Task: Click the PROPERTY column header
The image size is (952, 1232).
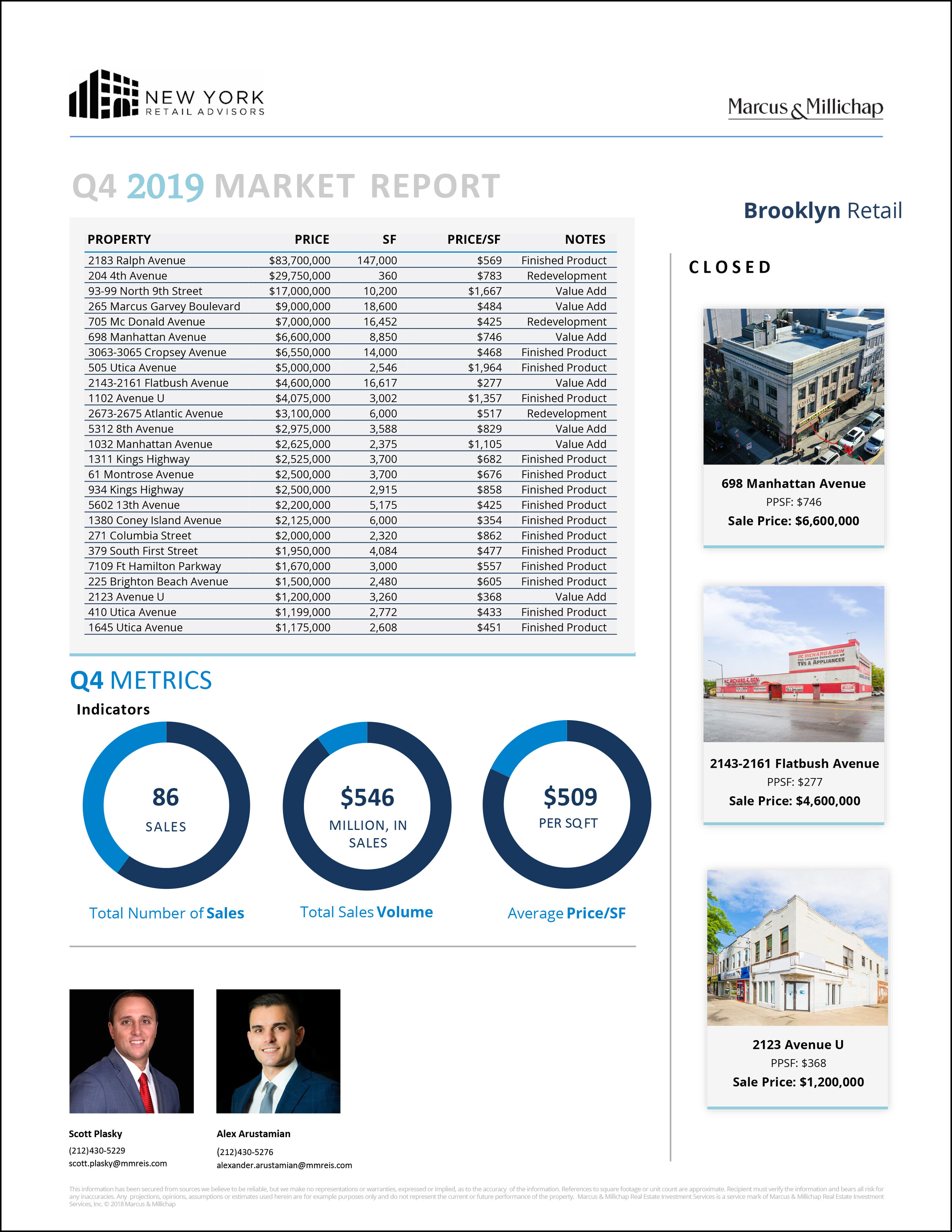Action: coord(119,239)
